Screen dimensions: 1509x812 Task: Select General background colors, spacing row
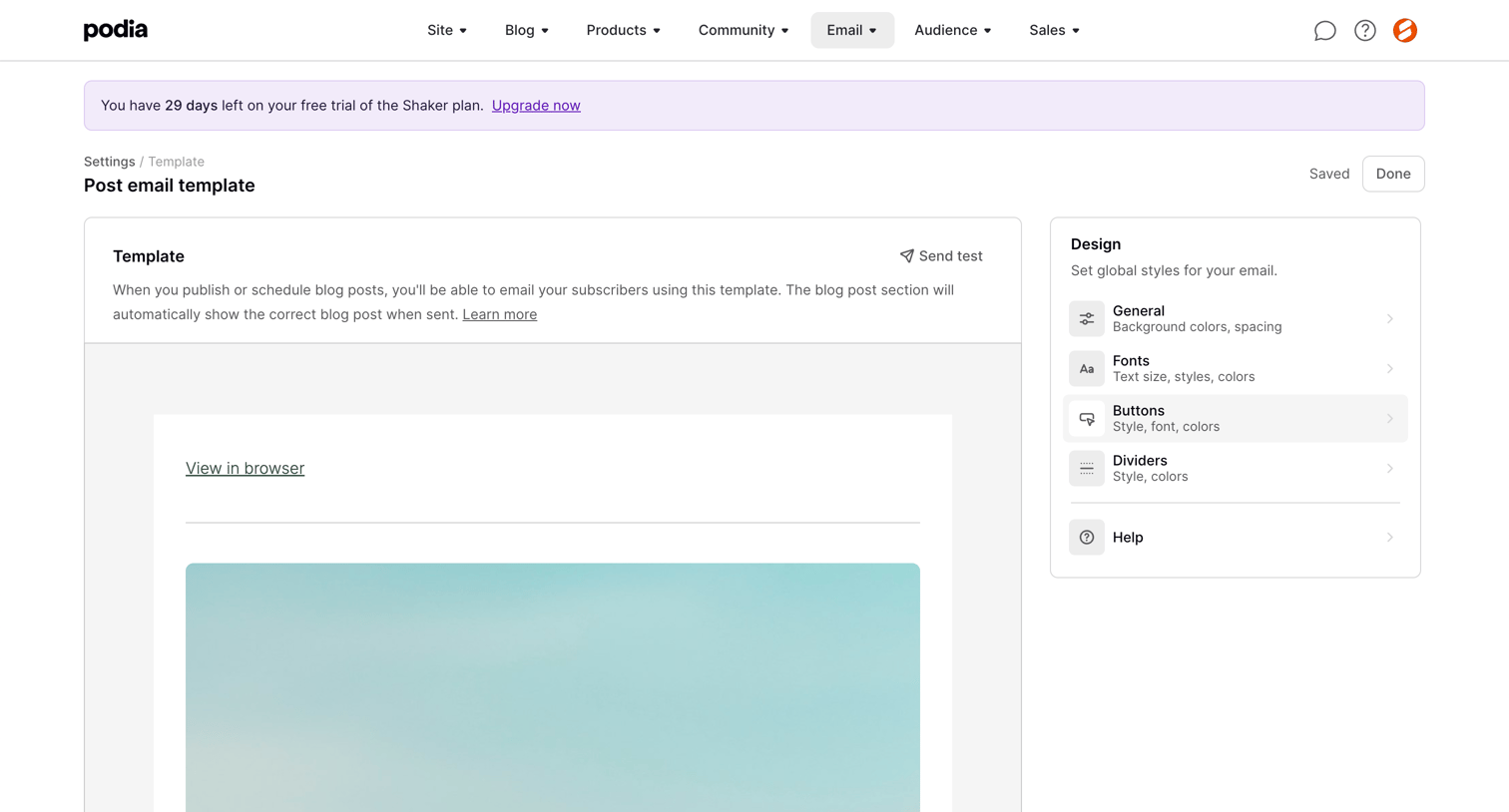tap(1236, 319)
